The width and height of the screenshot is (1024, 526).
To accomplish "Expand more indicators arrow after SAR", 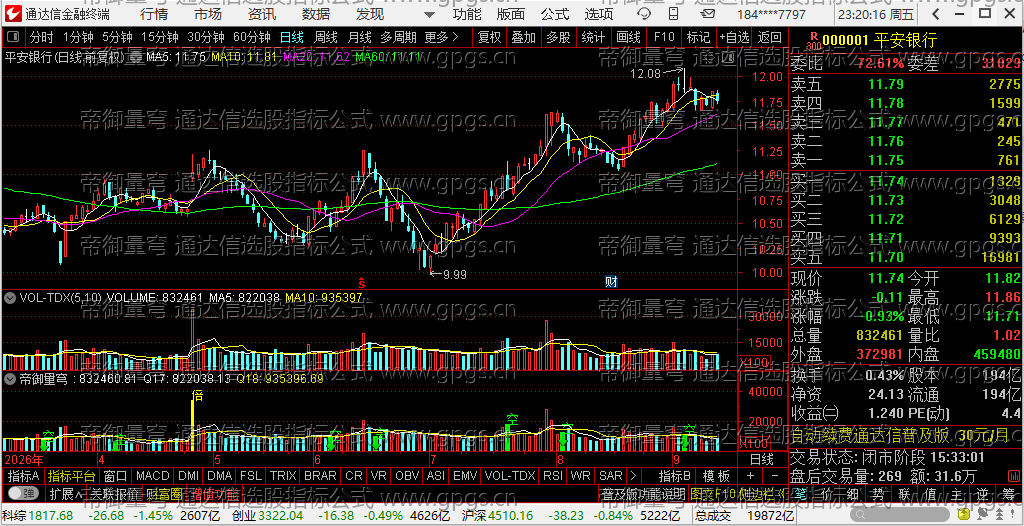I will coord(633,476).
